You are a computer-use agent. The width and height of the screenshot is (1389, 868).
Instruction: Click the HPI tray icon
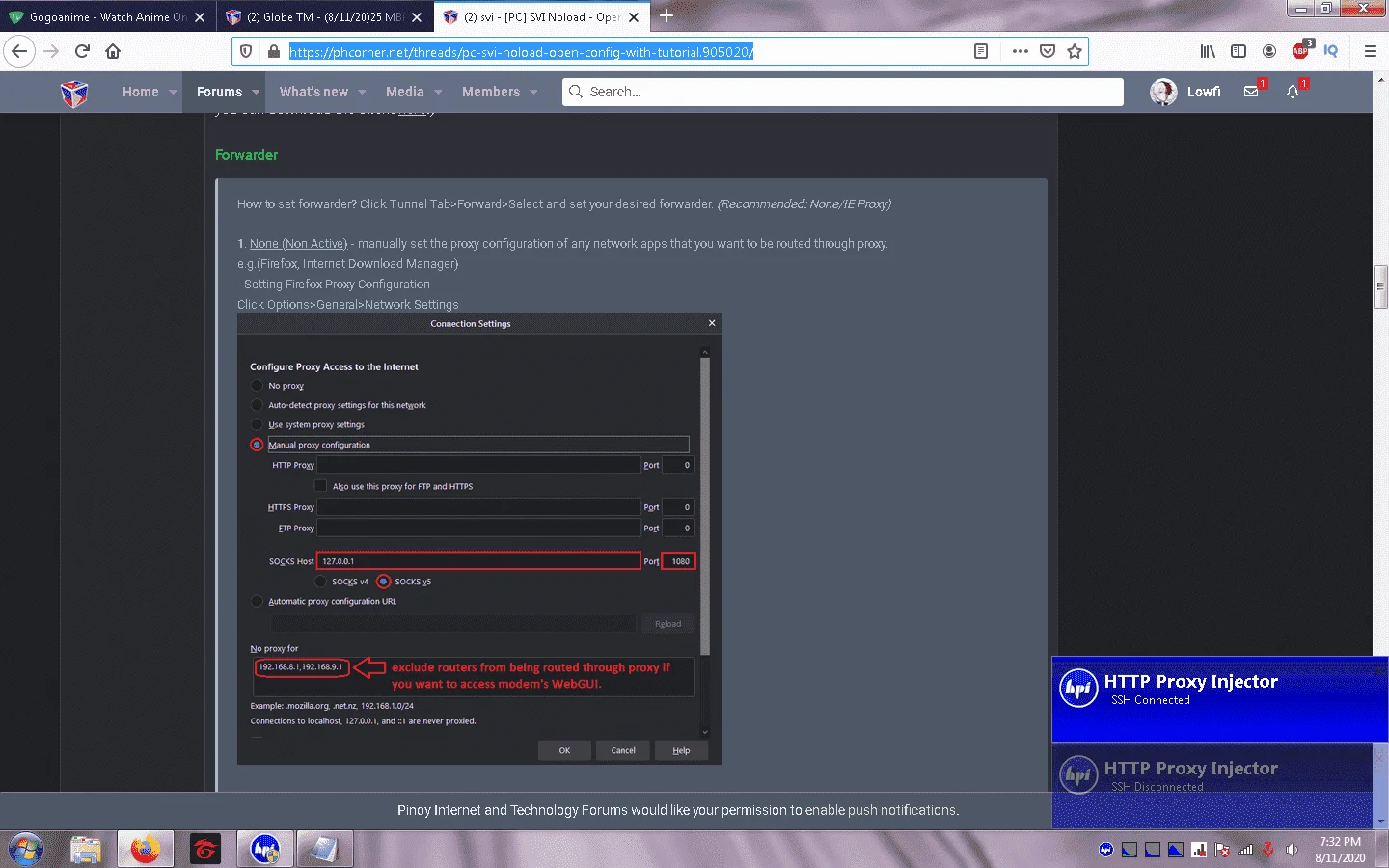tap(1106, 850)
